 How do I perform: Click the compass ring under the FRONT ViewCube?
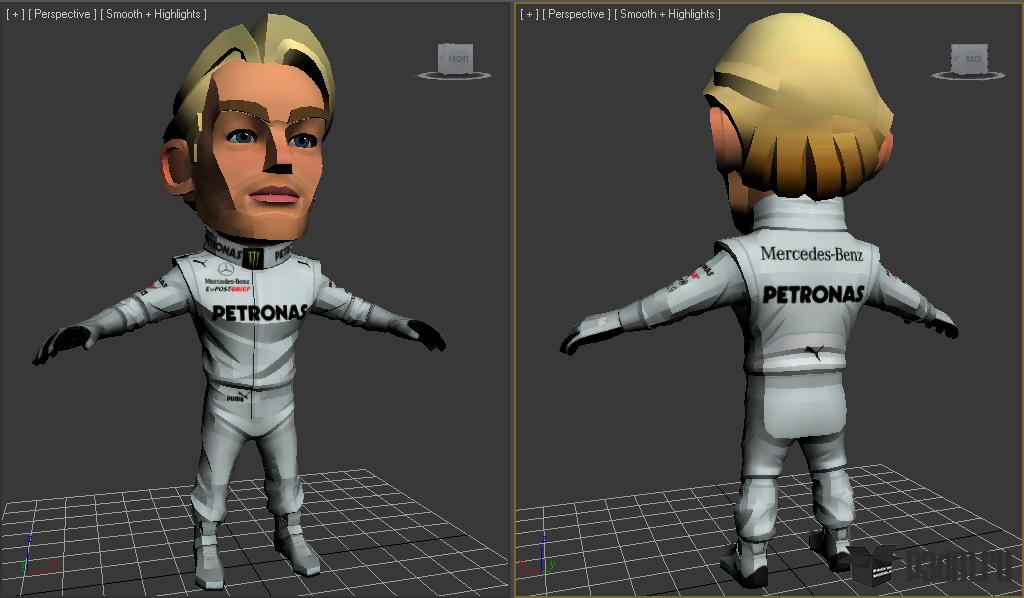[456, 75]
